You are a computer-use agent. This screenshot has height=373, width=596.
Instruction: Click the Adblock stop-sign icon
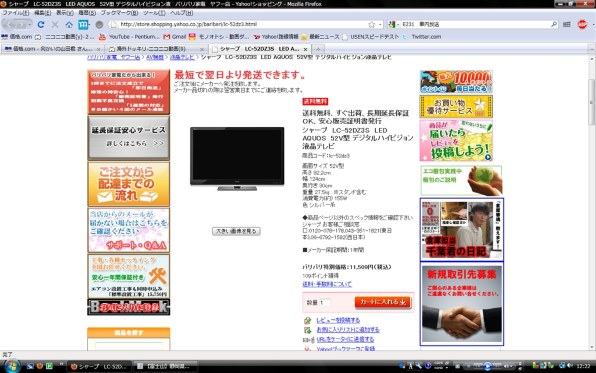pyautogui.click(x=582, y=24)
